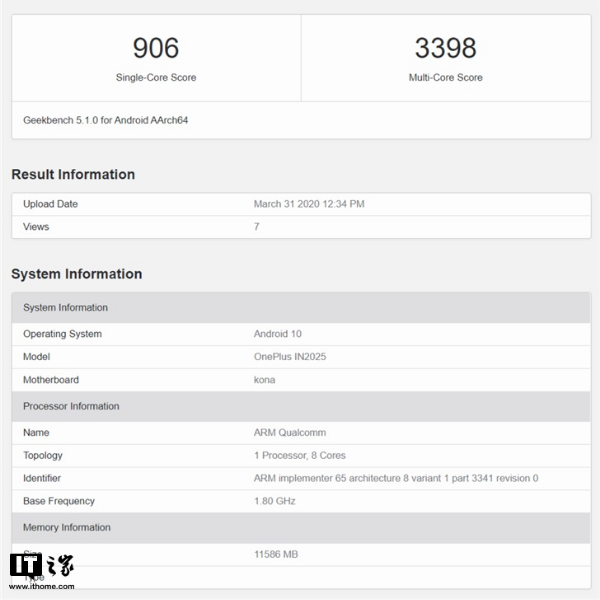The image size is (600, 600).
Task: Click the 'Multi-Core Score' label
Action: point(445,77)
